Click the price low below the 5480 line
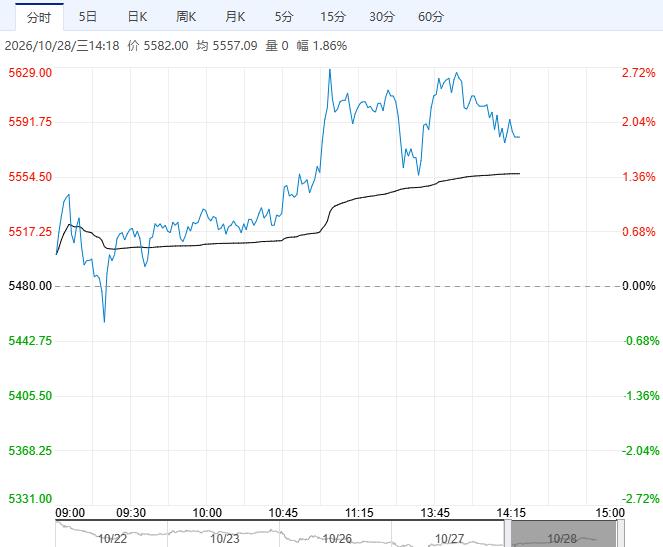 (104, 322)
